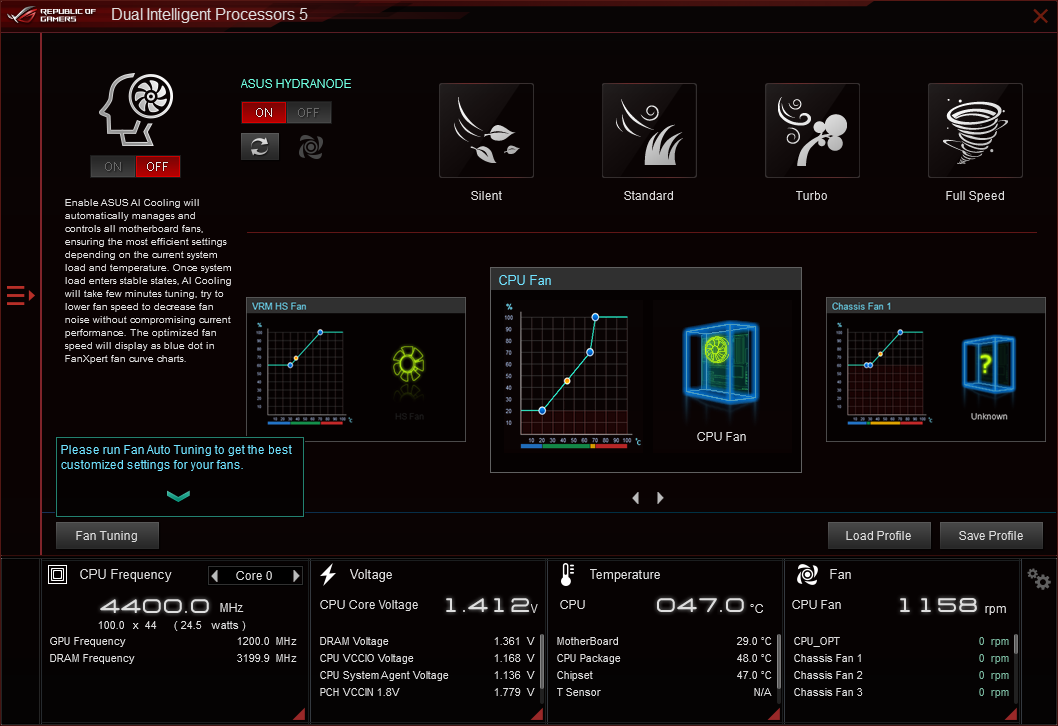Expand the Voltage panel corner triangle

tap(536, 714)
